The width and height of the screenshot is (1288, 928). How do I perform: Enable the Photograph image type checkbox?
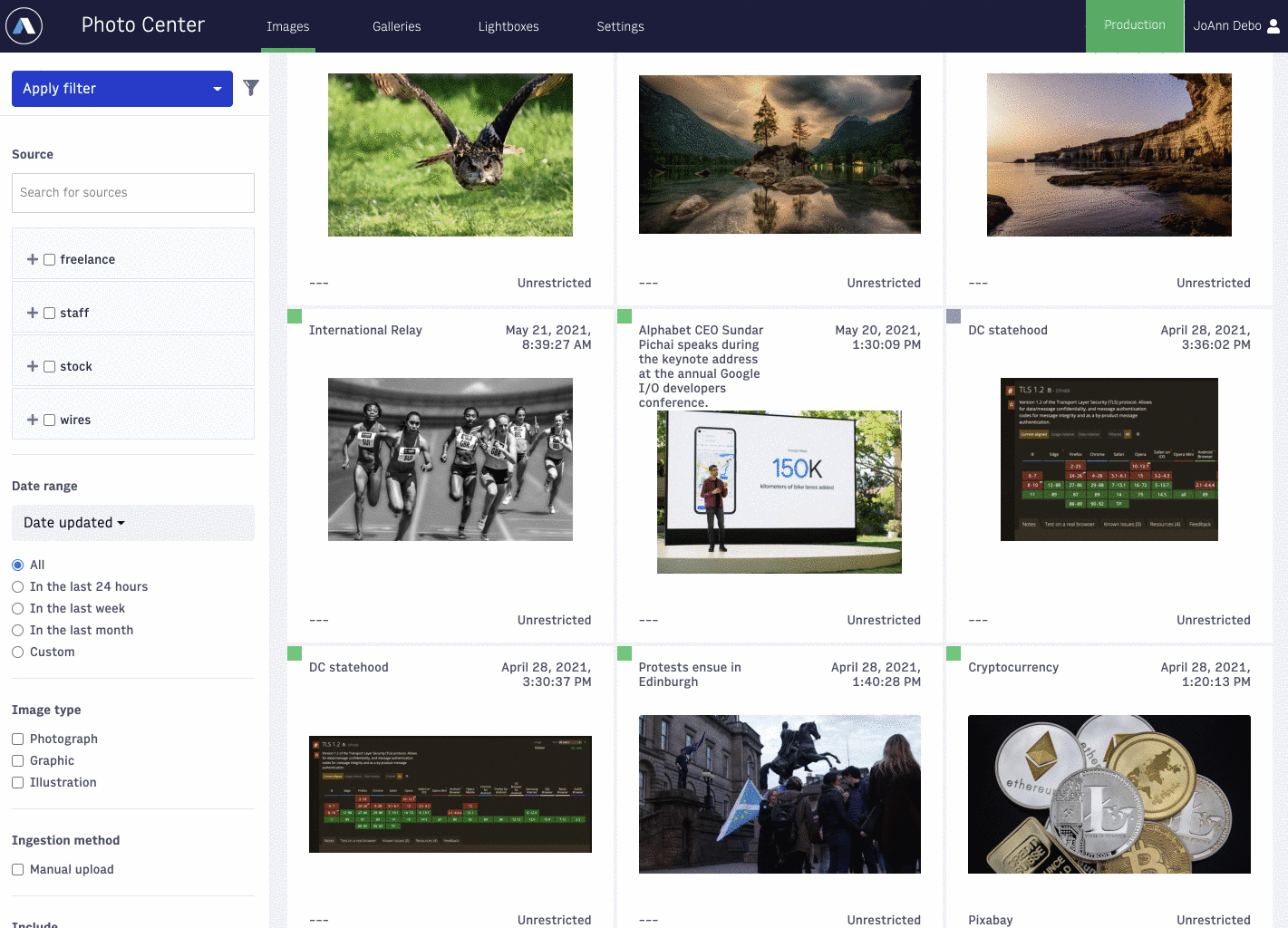point(17,739)
